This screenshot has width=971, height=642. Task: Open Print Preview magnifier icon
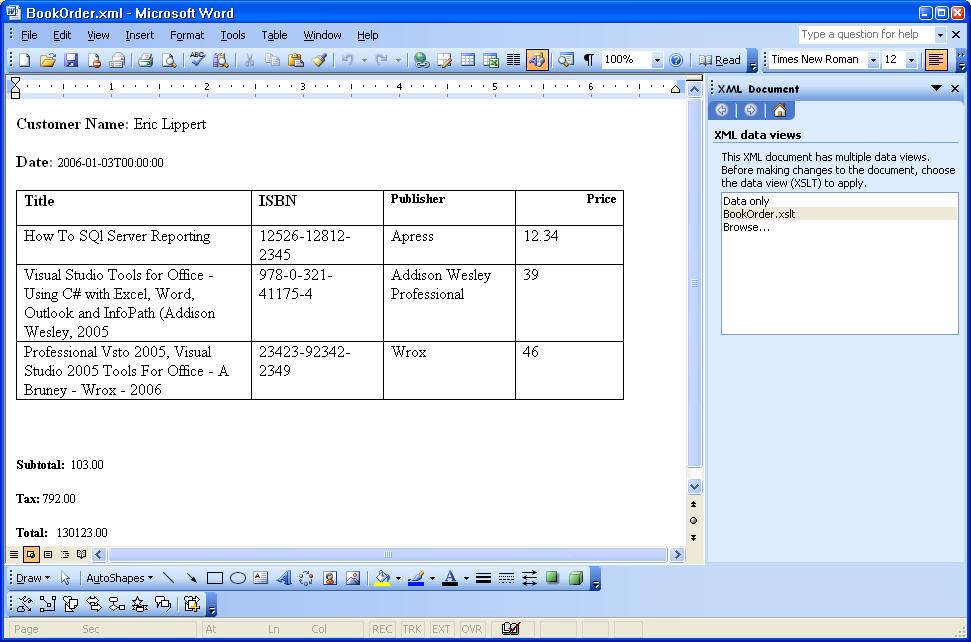[168, 60]
